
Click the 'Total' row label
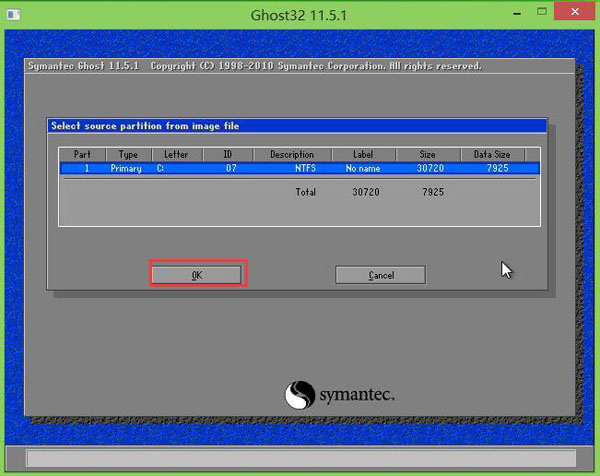click(x=305, y=192)
